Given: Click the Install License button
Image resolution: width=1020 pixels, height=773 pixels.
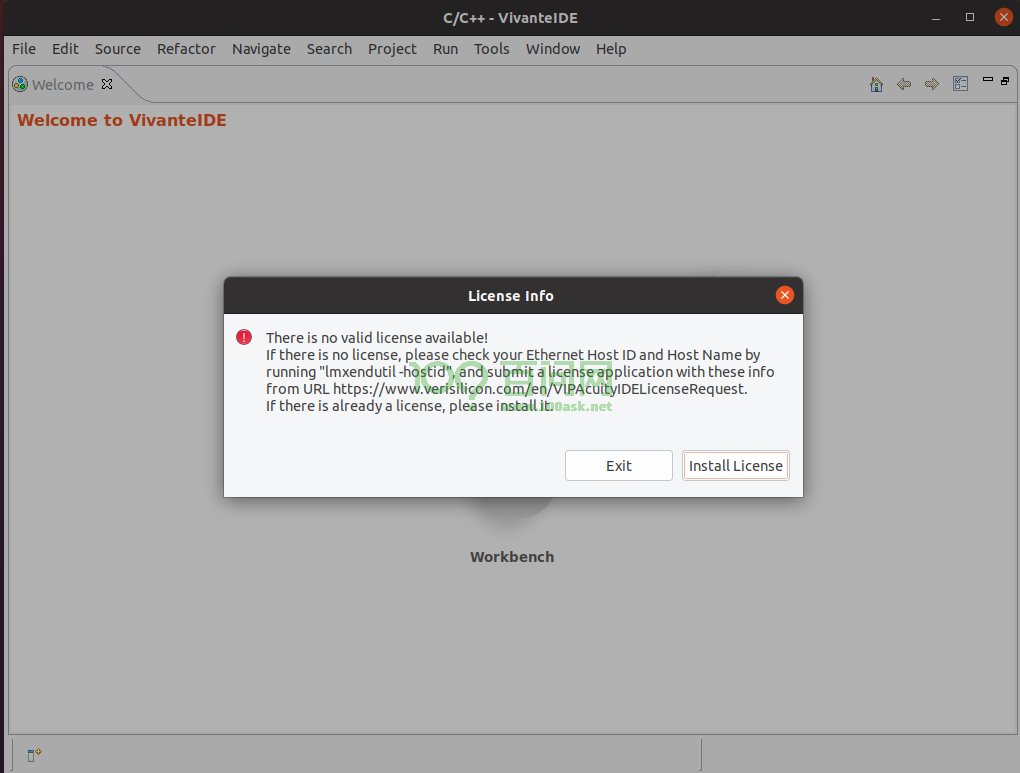Looking at the screenshot, I should 736,466.
